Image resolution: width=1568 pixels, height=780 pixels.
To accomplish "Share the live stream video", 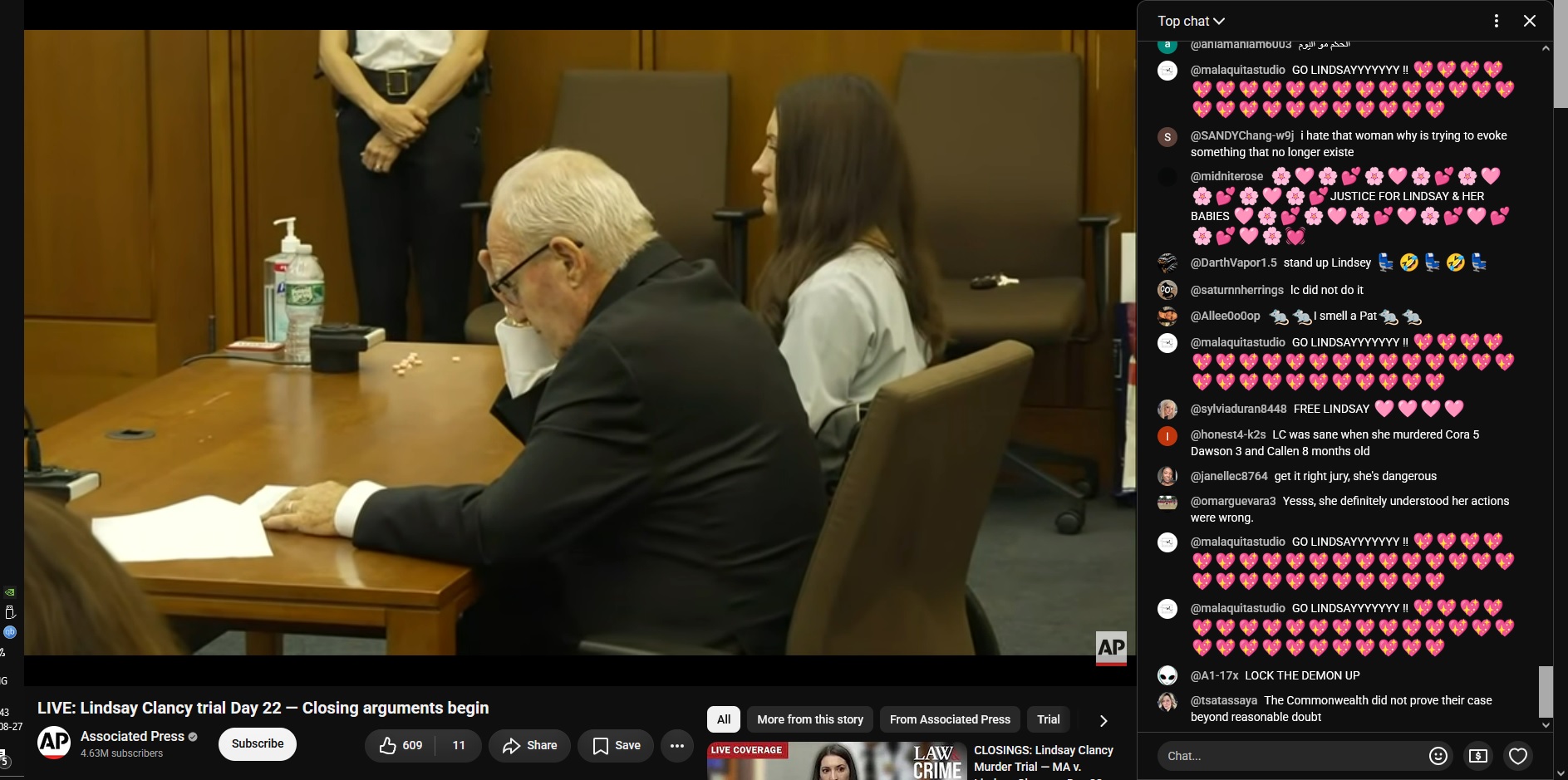I will 529,745.
